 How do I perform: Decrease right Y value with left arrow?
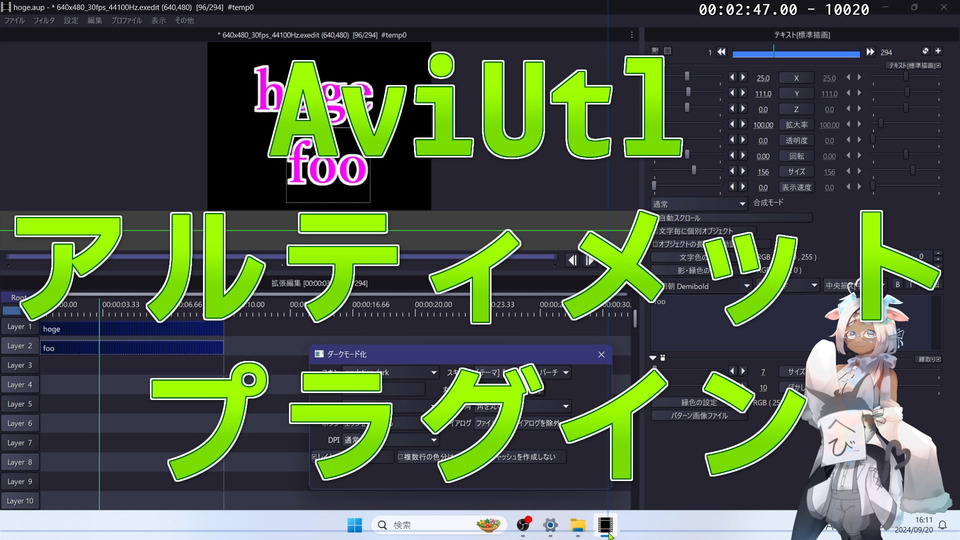849,93
